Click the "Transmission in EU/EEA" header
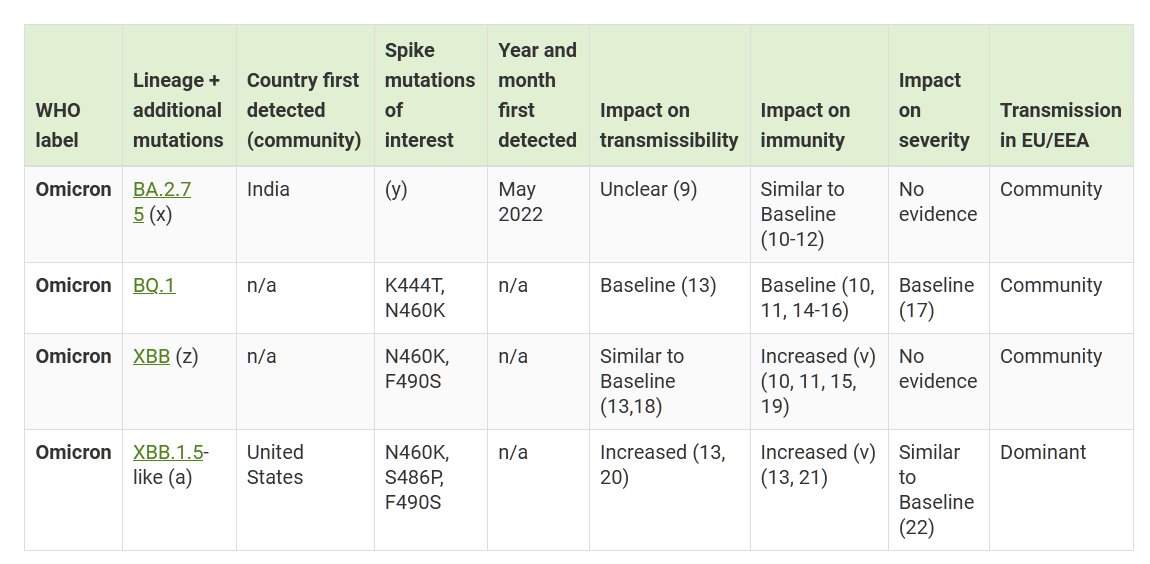 pyautogui.click(x=1060, y=125)
